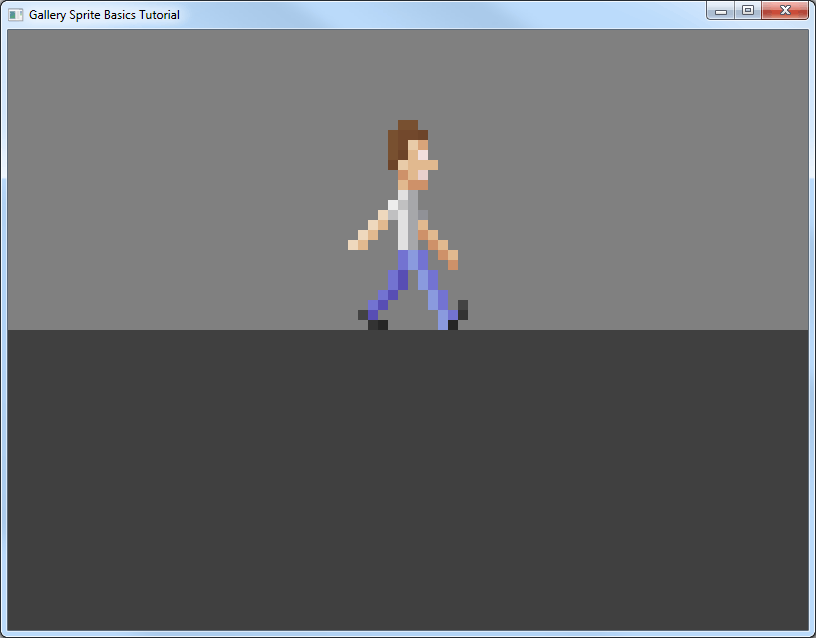
Task: Click the walking pixel character sprite
Action: [x=408, y=225]
